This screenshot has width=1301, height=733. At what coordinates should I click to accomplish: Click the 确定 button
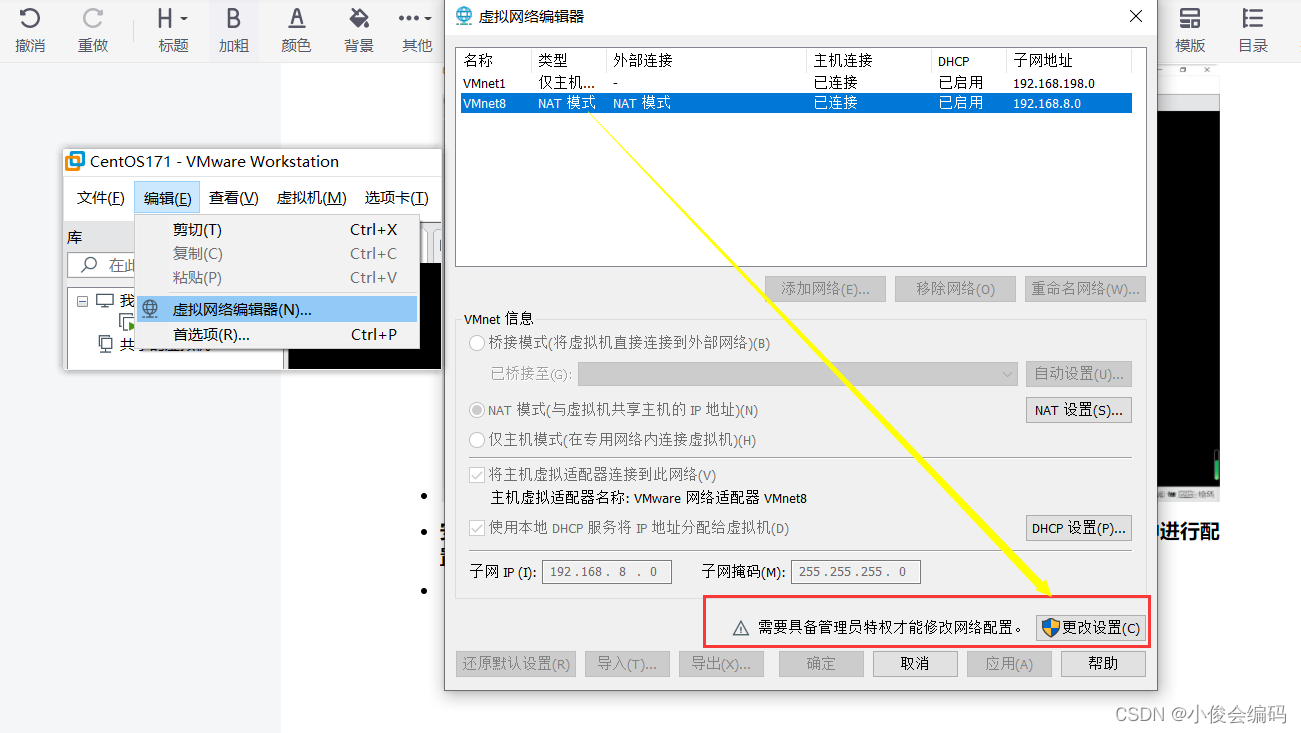(821, 664)
